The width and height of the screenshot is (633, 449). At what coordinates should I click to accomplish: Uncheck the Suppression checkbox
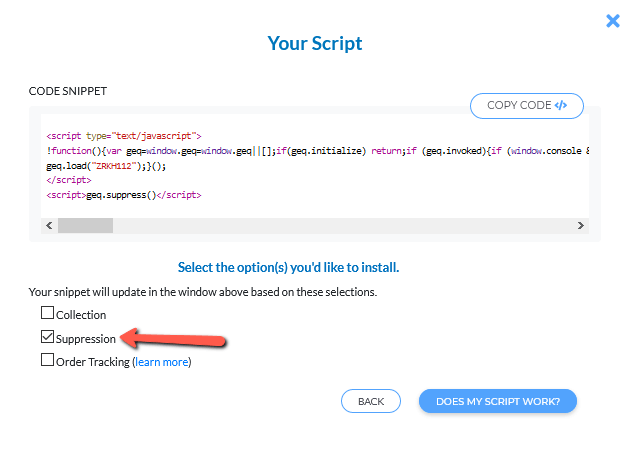point(47,336)
